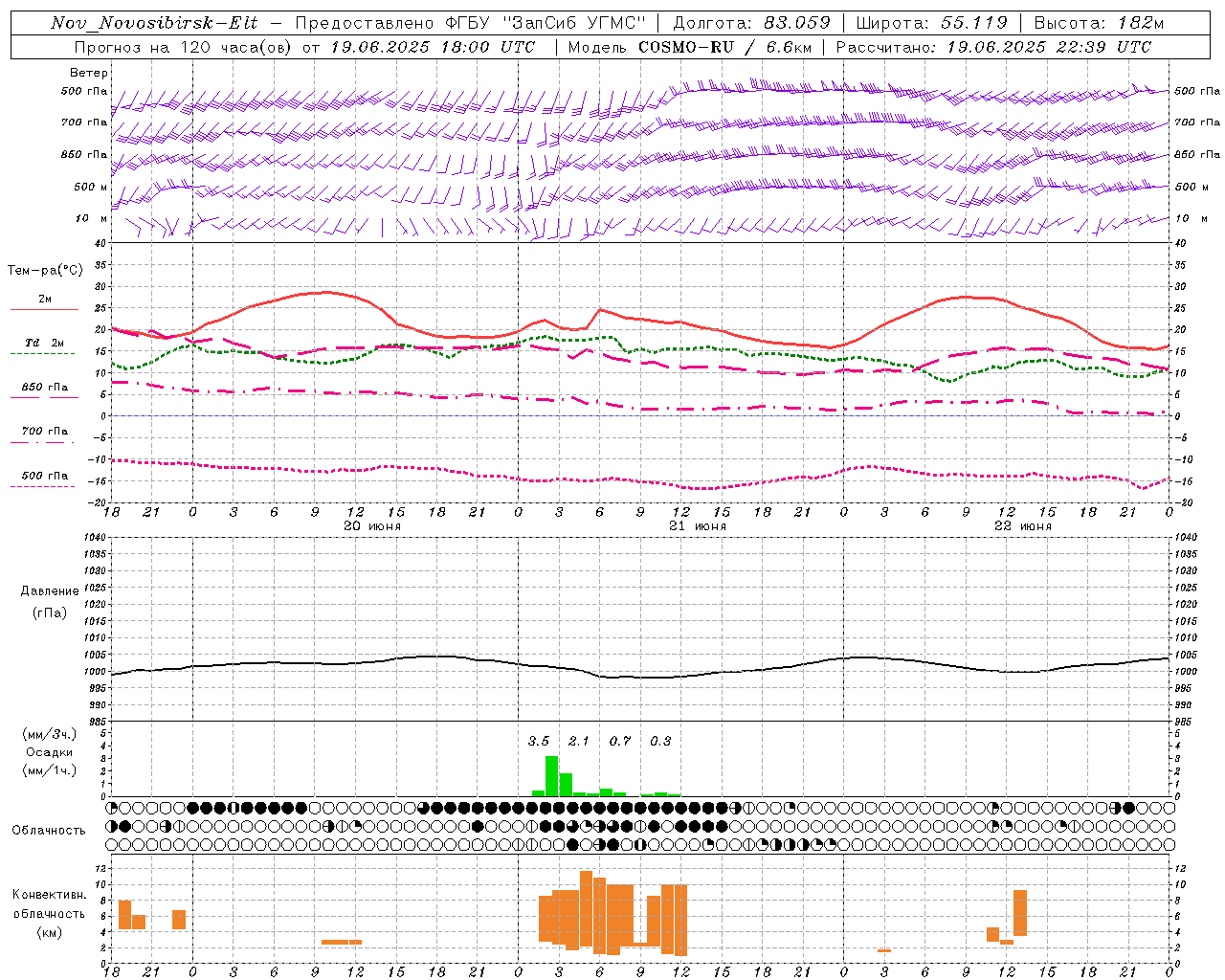Screen dimensions: 1225x980
Task: Click the Конвективн. облачность (км) label
Action: 49,913
